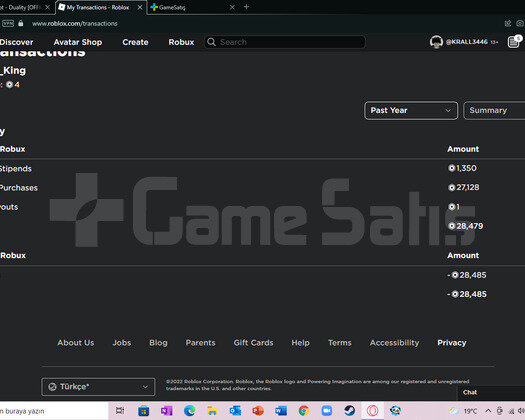This screenshot has width=525, height=420.
Task: Open the Jobs footer link
Action: pyautogui.click(x=122, y=343)
